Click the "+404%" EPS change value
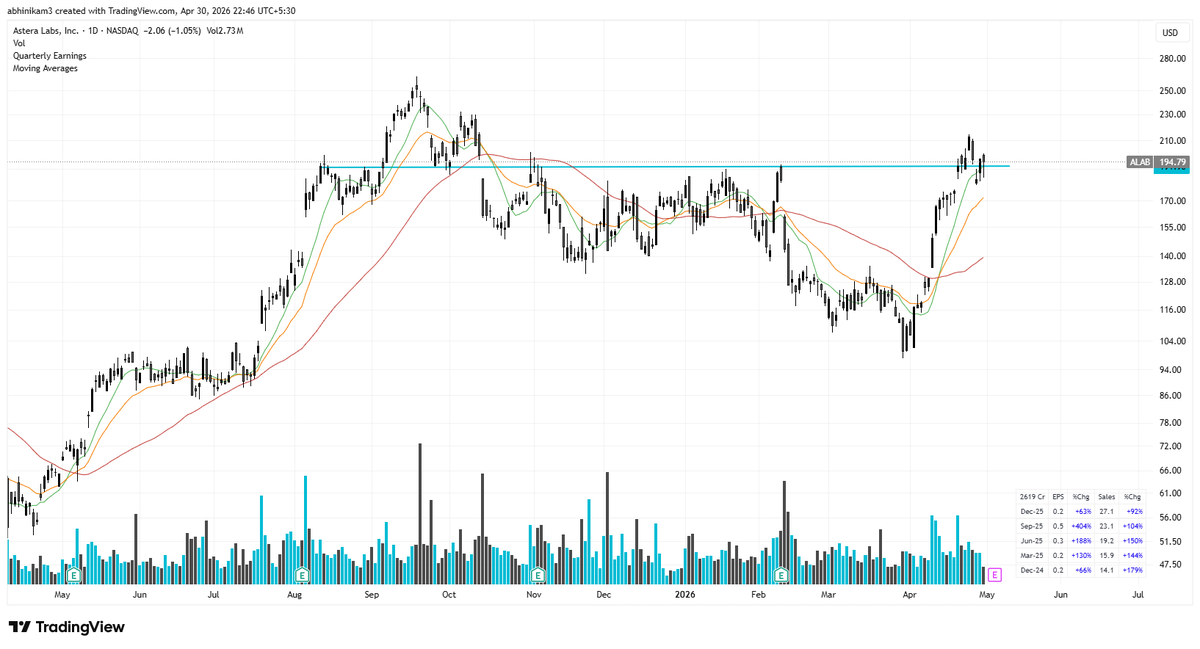Viewport: 1200px width, 649px height. click(x=1080, y=525)
